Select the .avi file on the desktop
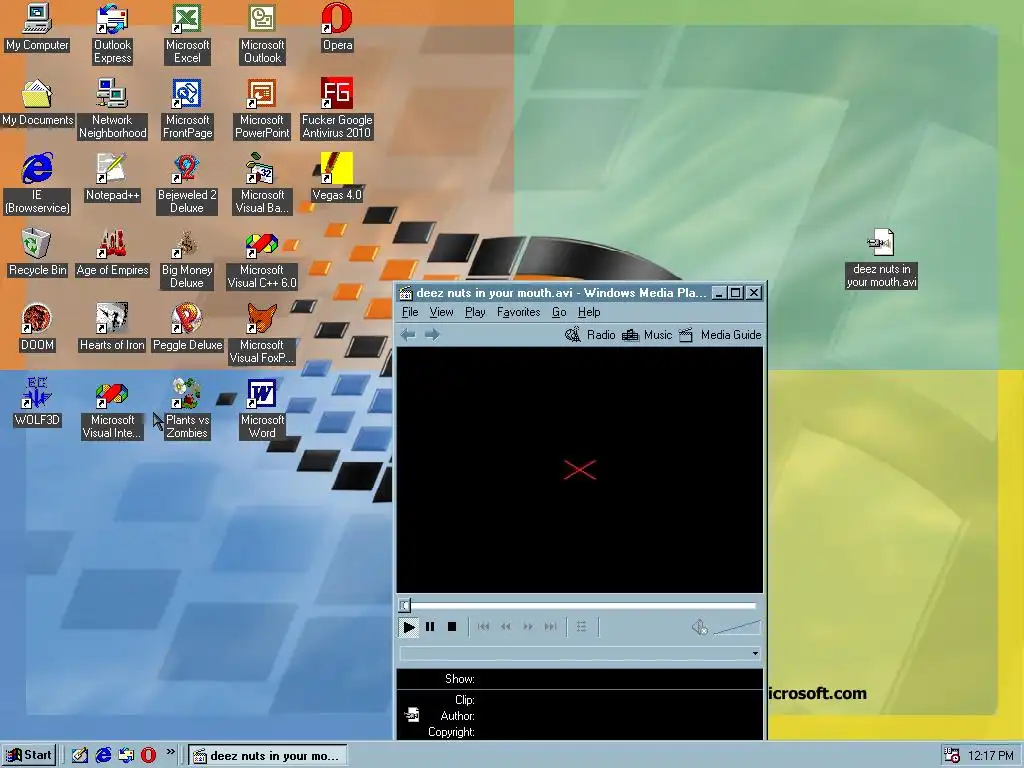The height and width of the screenshot is (768, 1024). tap(881, 259)
